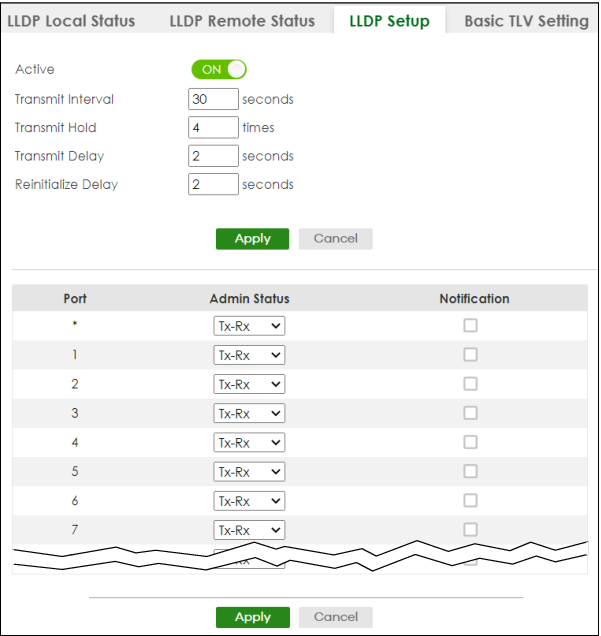Enable Notification checkbox for port 1

[470, 355]
